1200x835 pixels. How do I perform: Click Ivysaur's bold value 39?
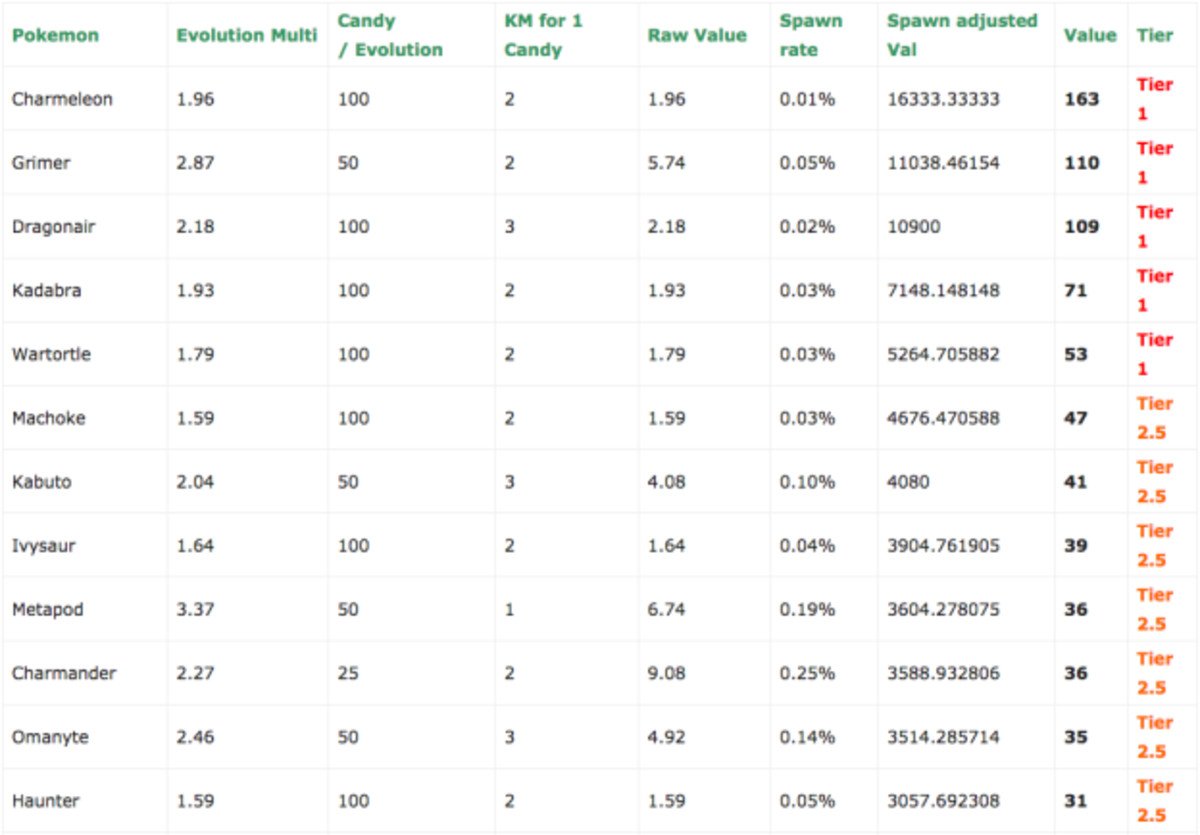click(1076, 546)
